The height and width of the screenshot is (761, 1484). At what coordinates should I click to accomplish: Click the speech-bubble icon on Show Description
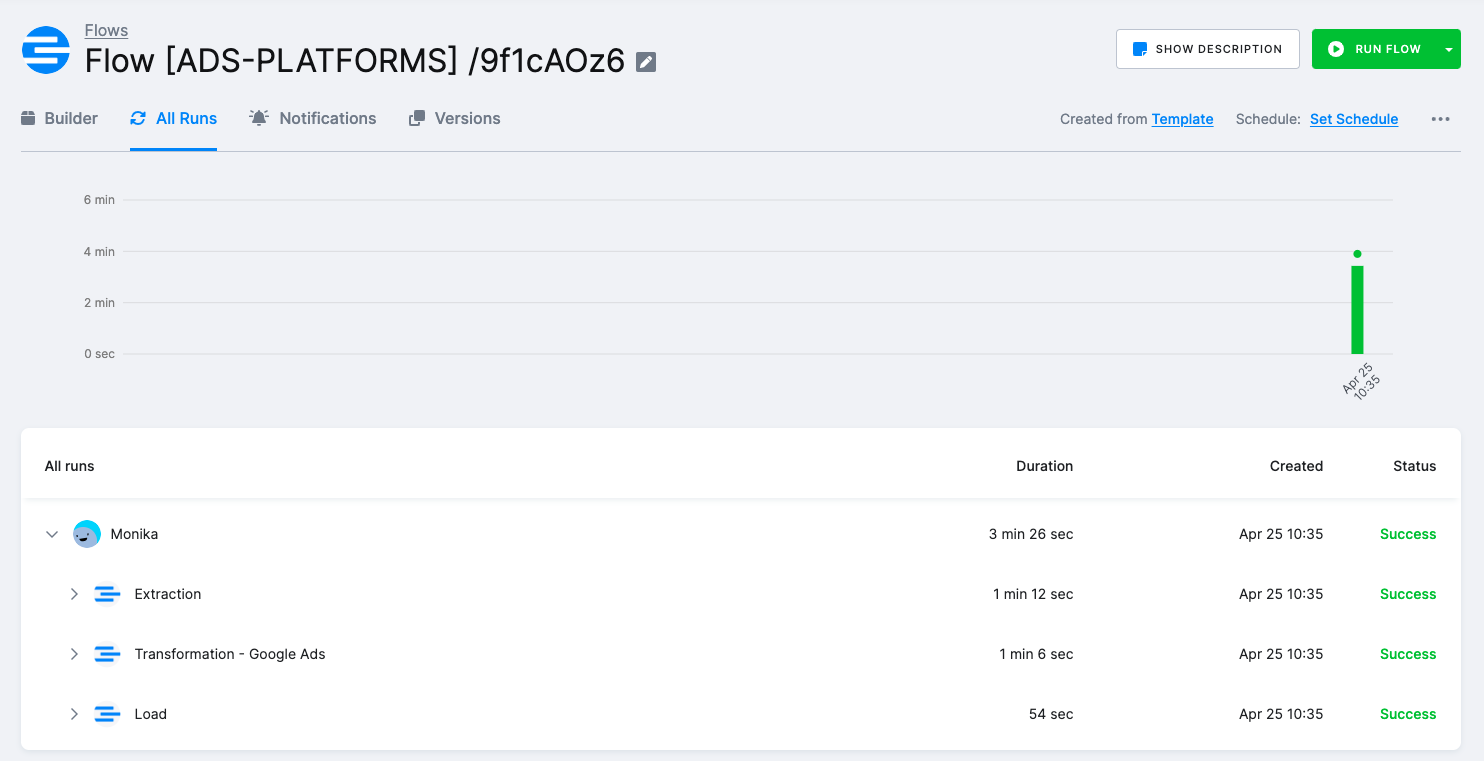click(1140, 48)
